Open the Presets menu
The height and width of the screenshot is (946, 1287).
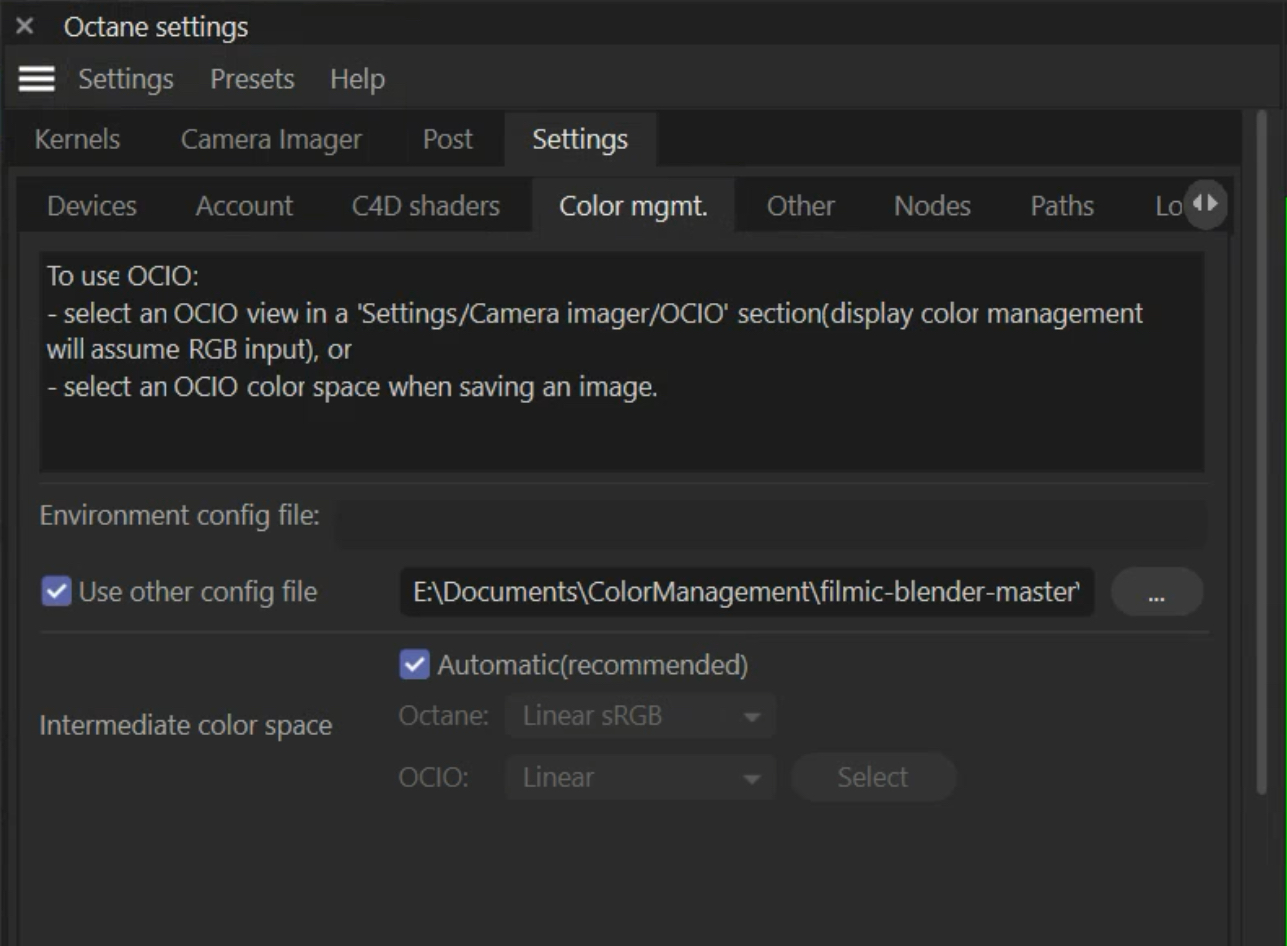point(252,79)
